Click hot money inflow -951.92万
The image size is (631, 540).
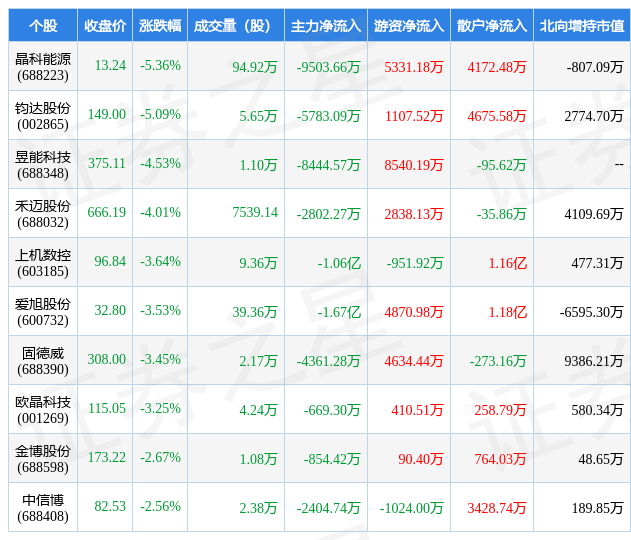(x=415, y=263)
